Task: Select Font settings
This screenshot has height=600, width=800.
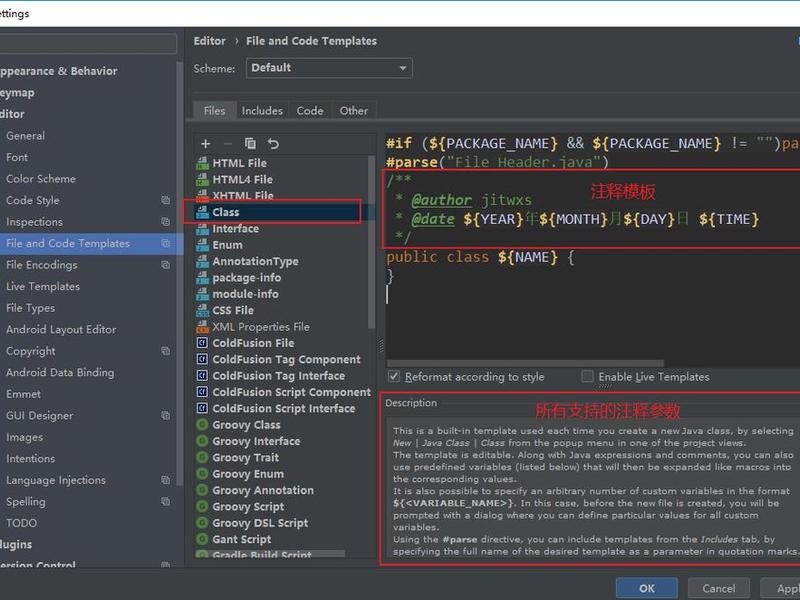Action: 17,157
